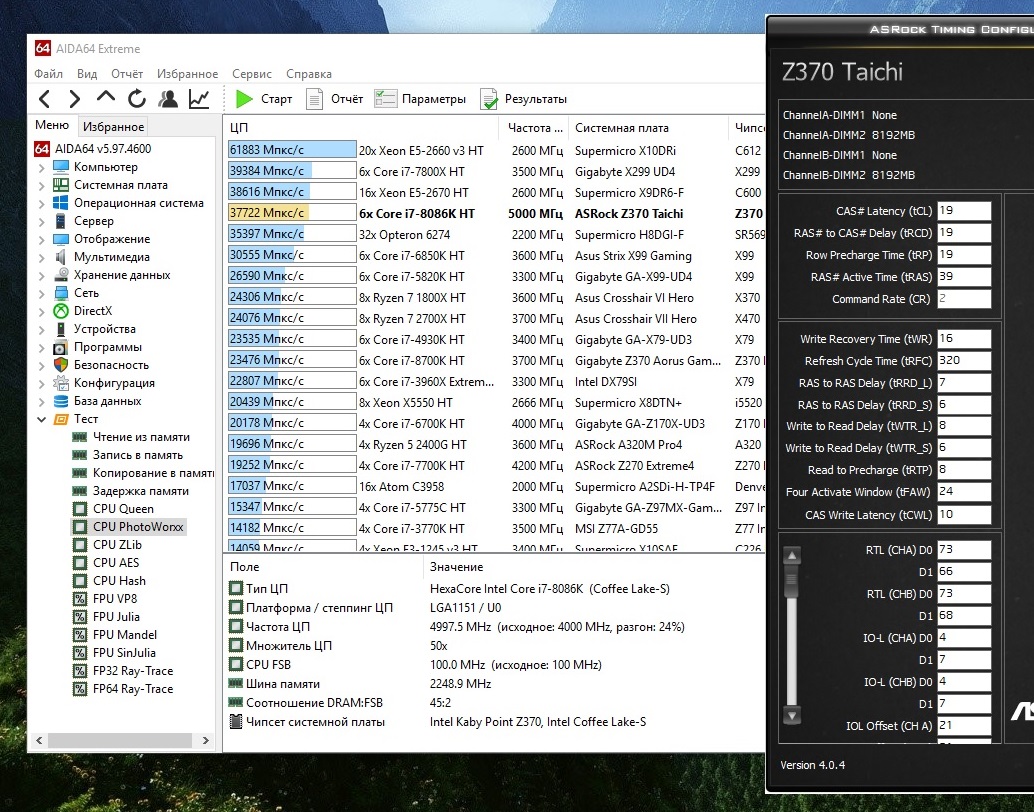Select FP32 Ray-Trace benchmark
This screenshot has height=812, width=1034.
[133, 671]
